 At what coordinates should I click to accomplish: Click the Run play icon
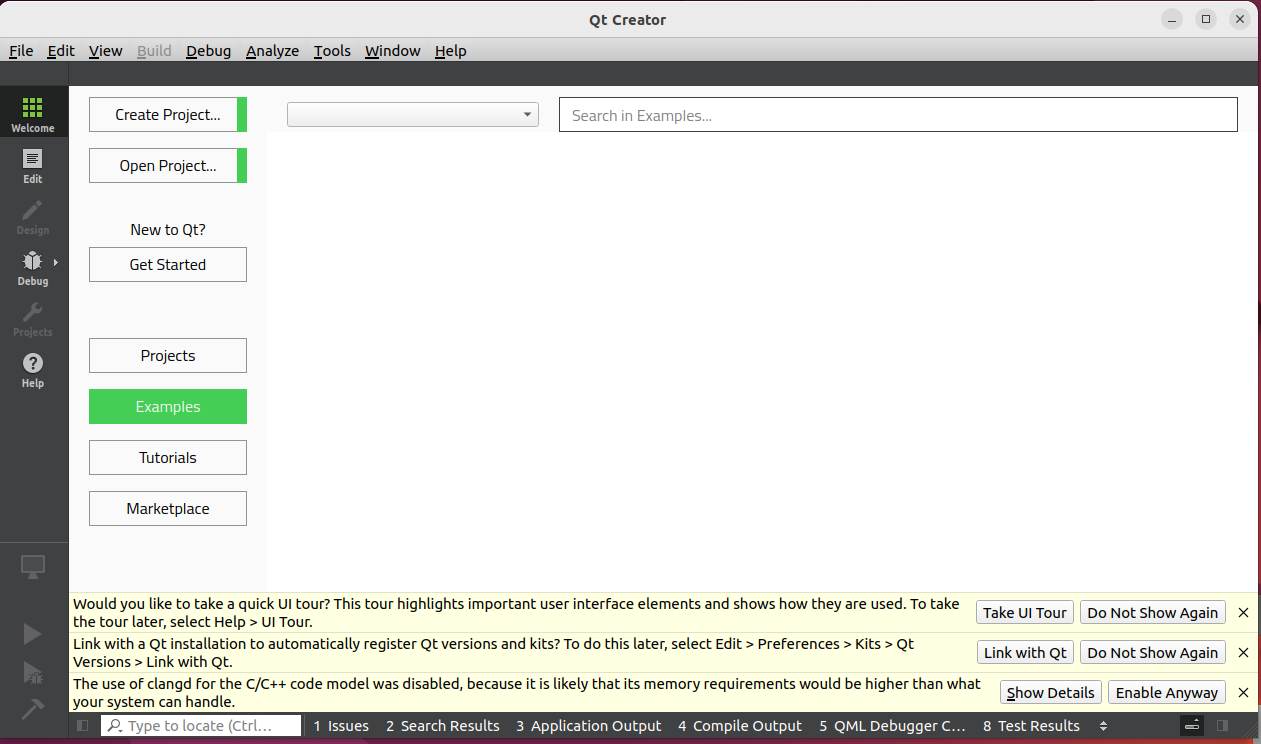click(x=33, y=634)
